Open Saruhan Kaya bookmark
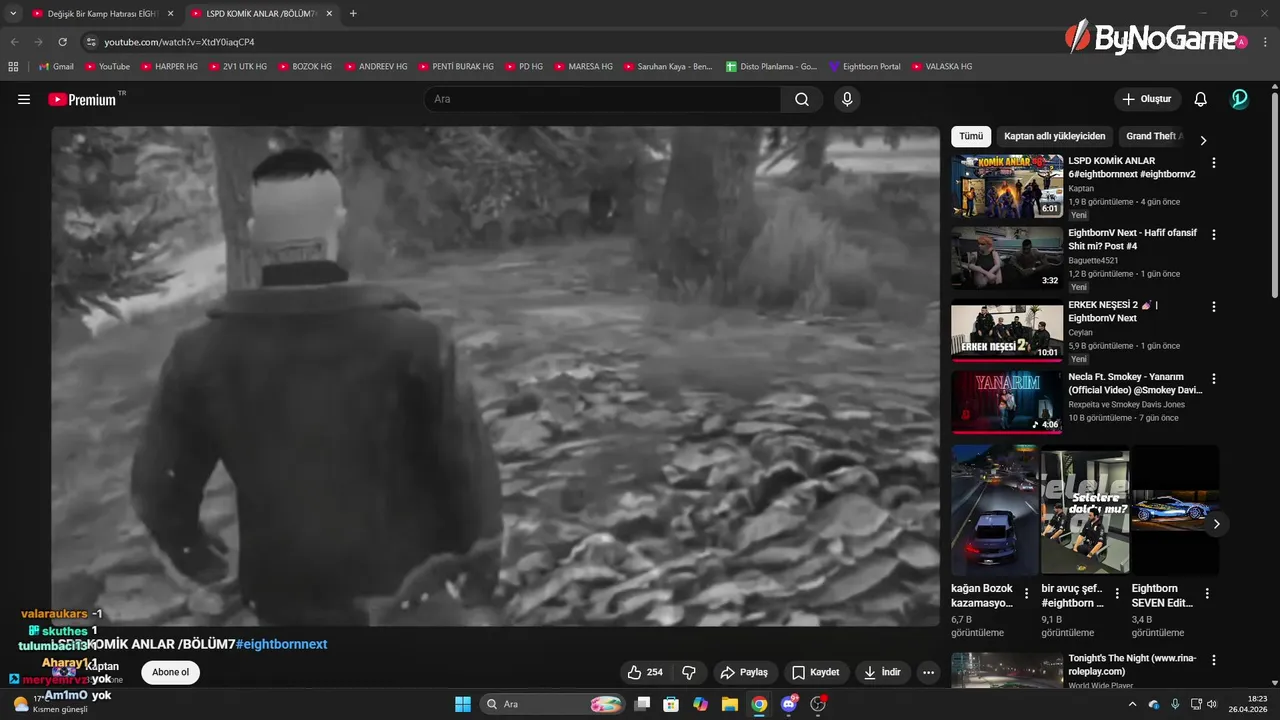Screen dimensions: 1280x720 [668, 66]
